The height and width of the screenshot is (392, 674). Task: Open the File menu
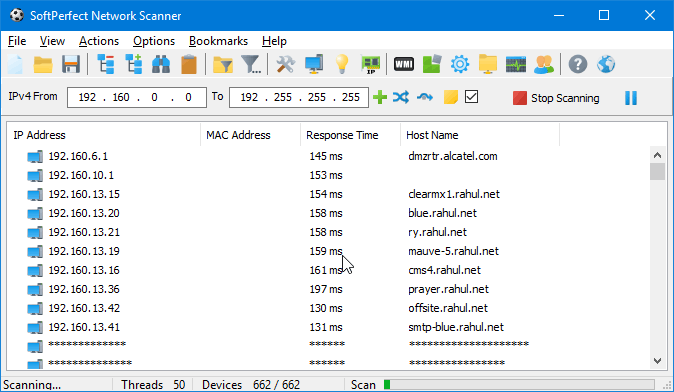[17, 41]
